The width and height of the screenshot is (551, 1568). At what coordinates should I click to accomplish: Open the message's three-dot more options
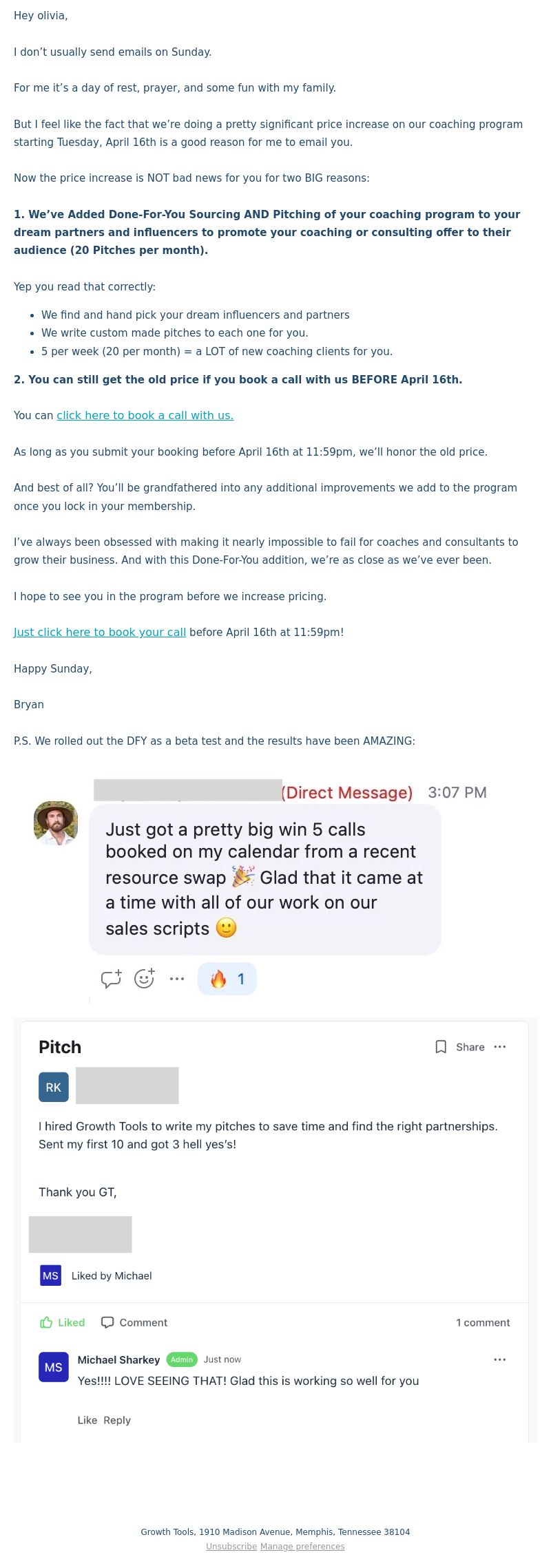point(177,979)
